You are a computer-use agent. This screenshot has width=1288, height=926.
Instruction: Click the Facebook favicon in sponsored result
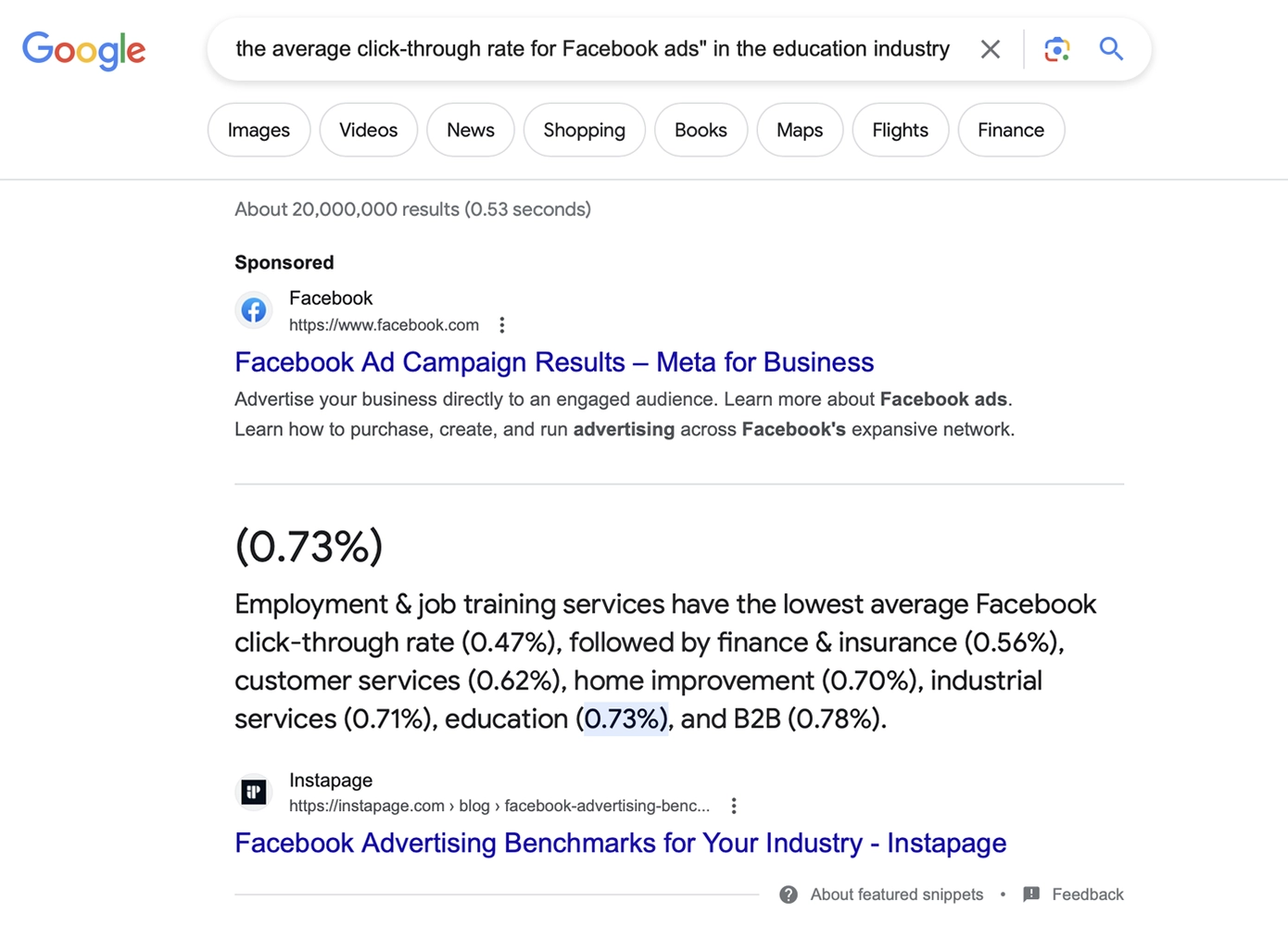tap(254, 311)
